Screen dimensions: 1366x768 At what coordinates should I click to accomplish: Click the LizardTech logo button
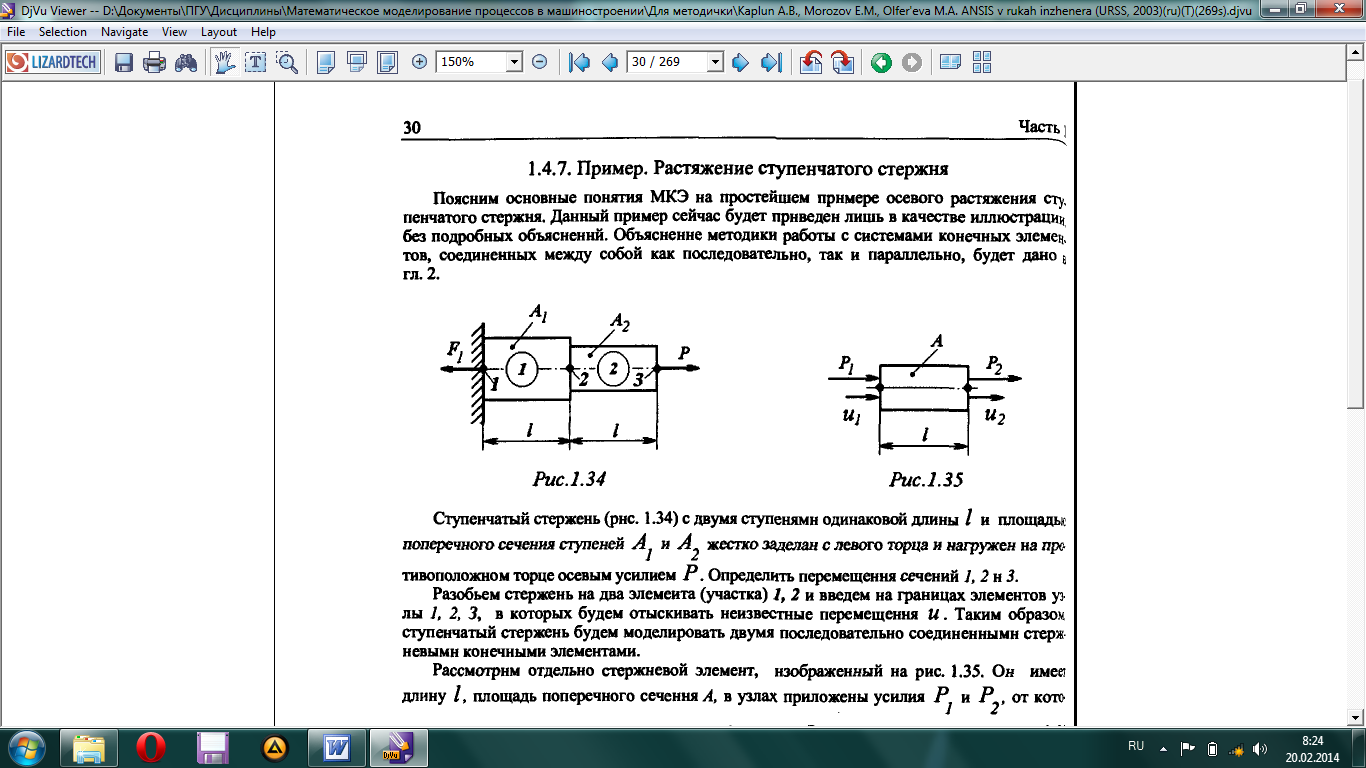(53, 62)
